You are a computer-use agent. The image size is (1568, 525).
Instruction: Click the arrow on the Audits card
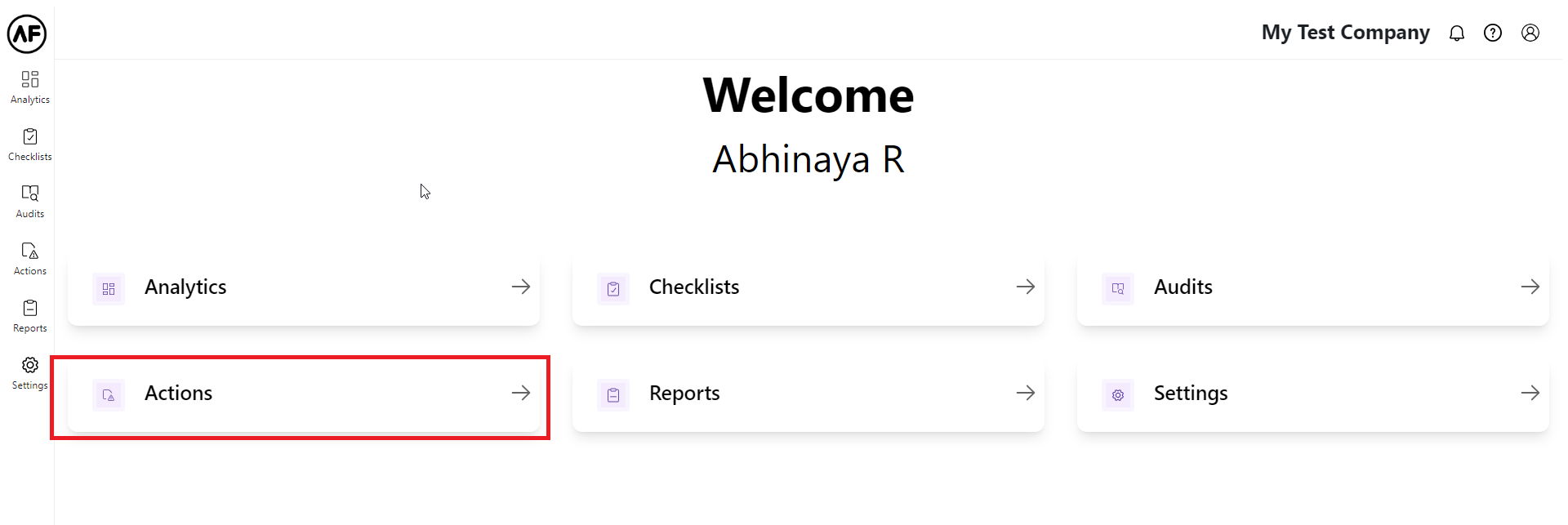click(x=1530, y=287)
